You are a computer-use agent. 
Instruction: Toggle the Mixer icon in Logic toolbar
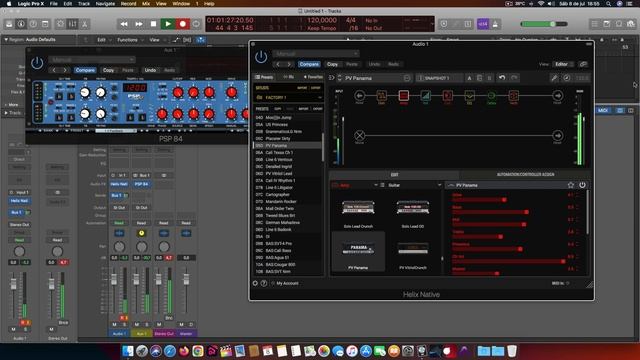73,24
